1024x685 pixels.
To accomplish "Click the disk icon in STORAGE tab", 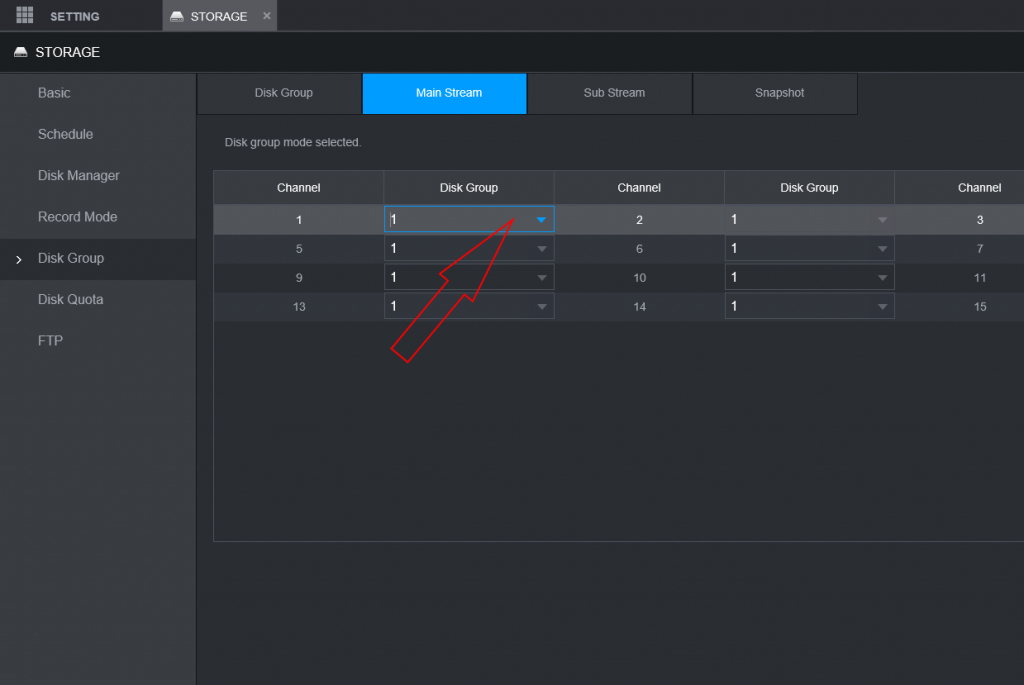I will click(177, 17).
